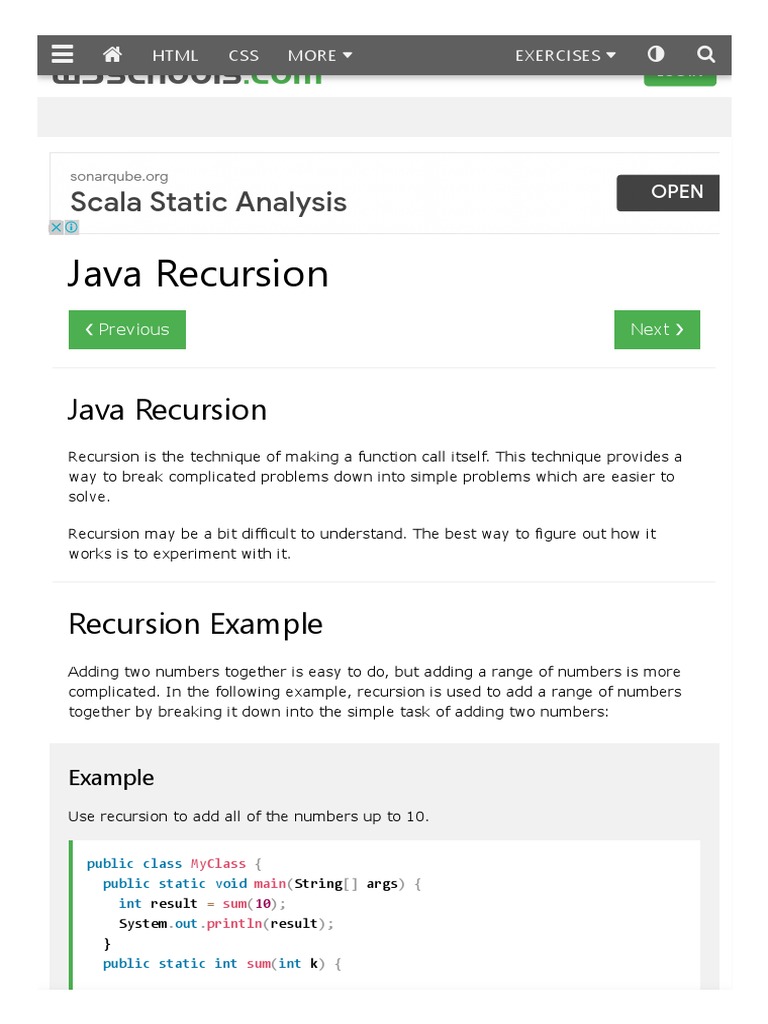The height and width of the screenshot is (1024, 768).
Task: Go to the Next chapter
Action: 657,330
